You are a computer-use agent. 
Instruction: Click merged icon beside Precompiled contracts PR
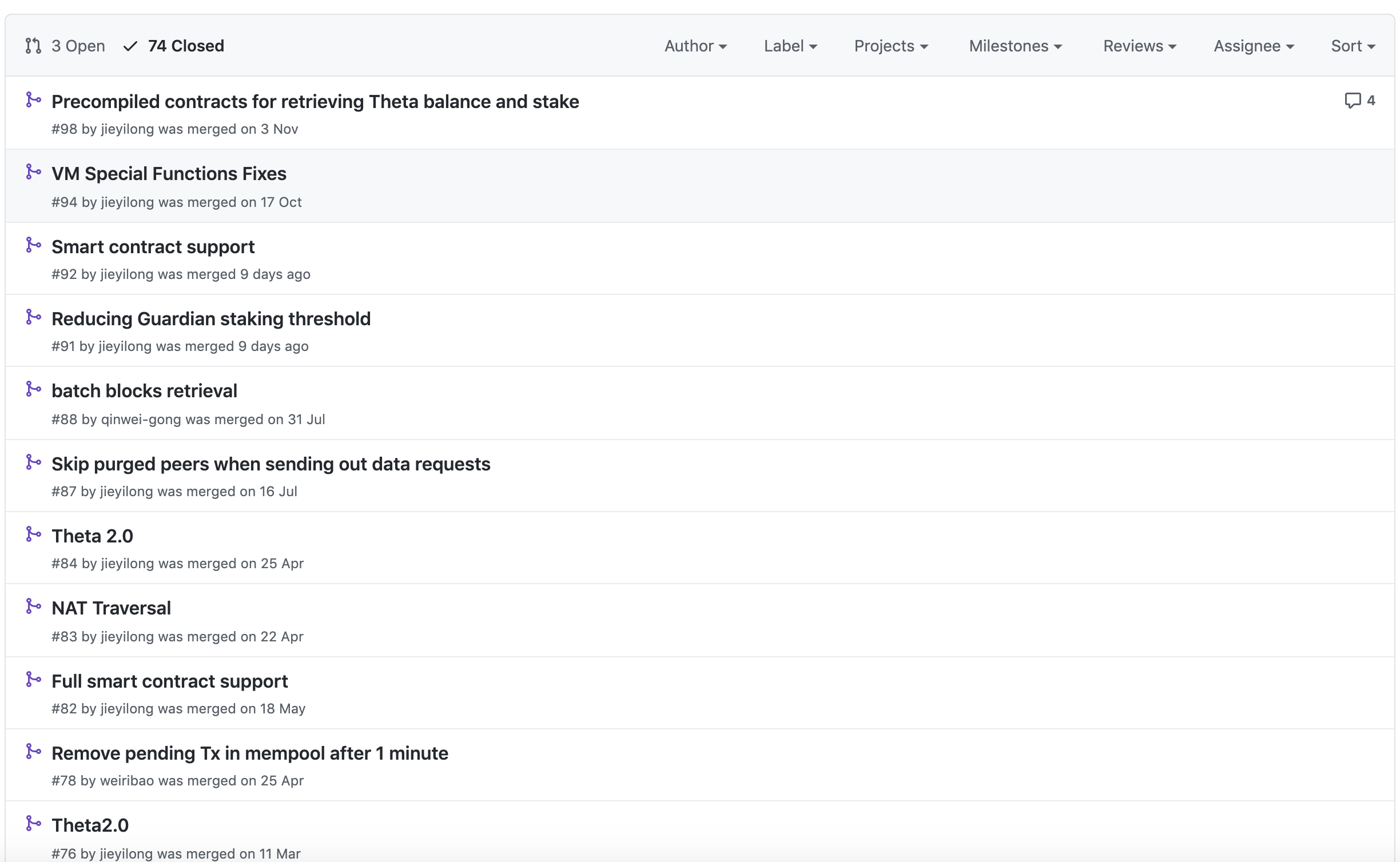click(x=33, y=100)
